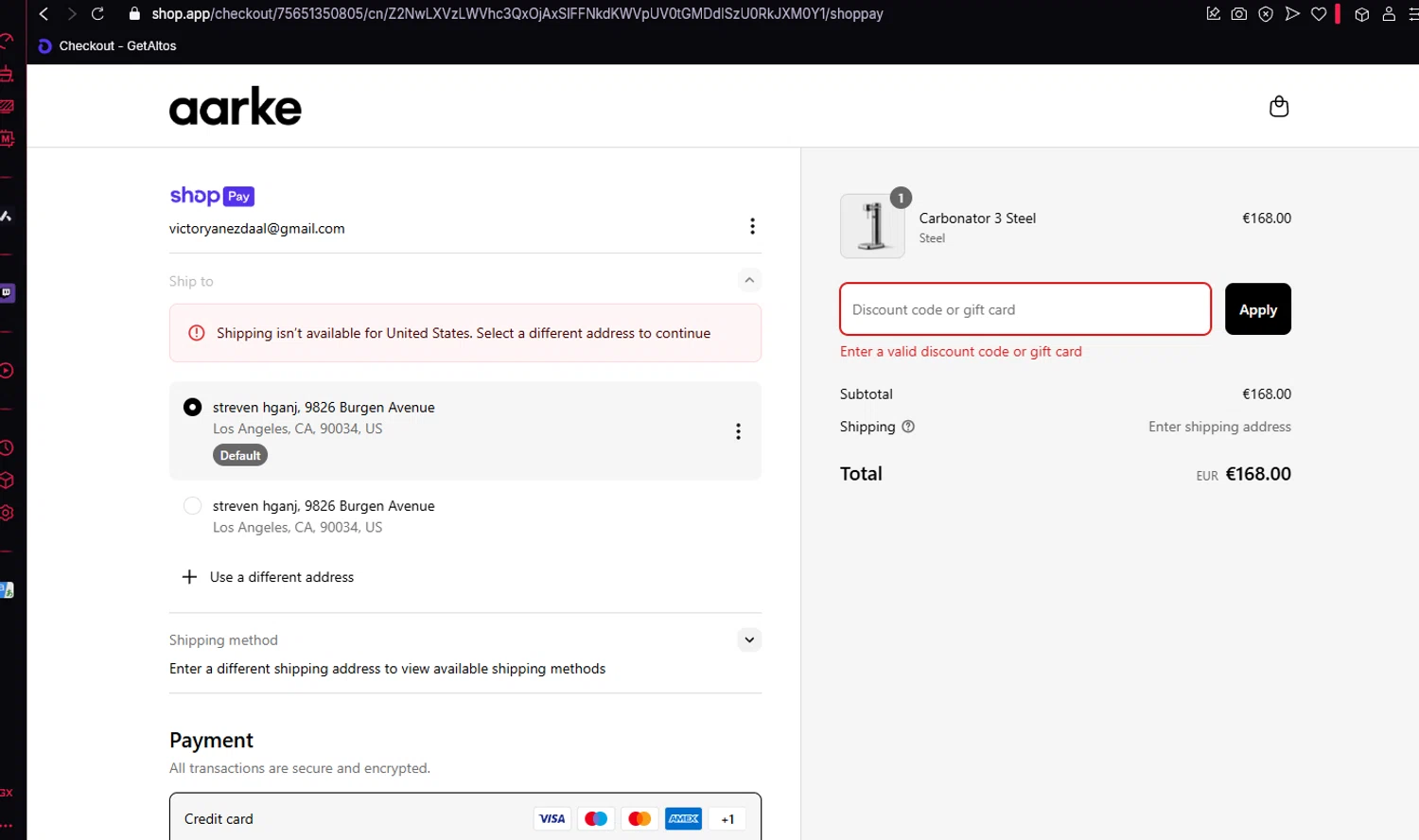Open the player icon in the sidebar
Image resolution: width=1419 pixels, height=840 pixels.
point(7,371)
